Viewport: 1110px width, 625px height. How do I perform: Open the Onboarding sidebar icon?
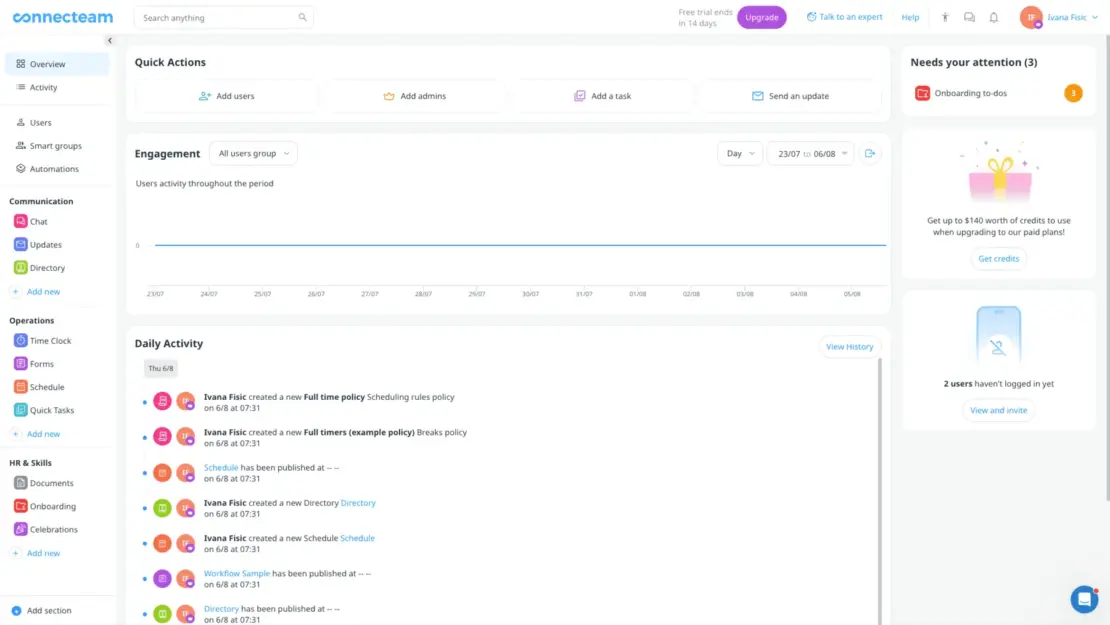(x=21, y=506)
